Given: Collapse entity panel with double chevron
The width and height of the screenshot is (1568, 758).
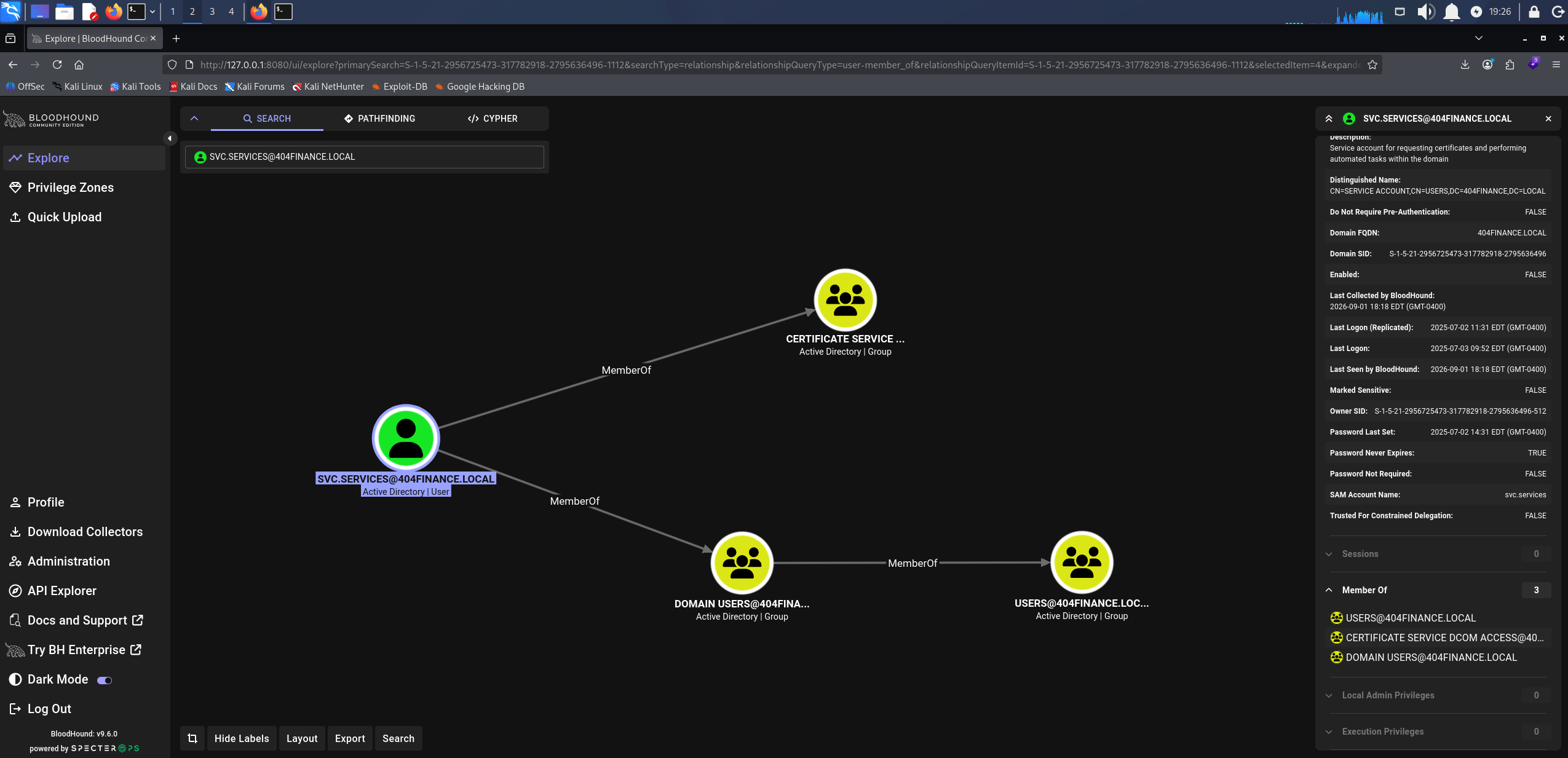Looking at the screenshot, I should pyautogui.click(x=1329, y=119).
